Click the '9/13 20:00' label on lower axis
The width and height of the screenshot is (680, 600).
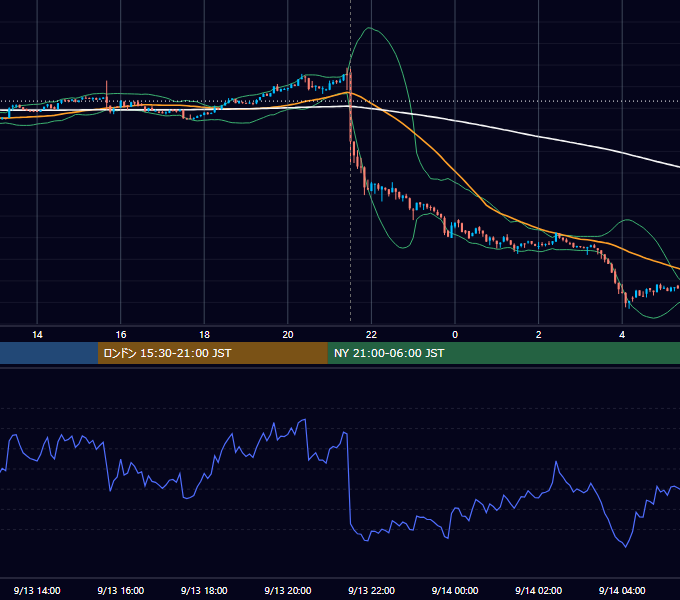click(x=288, y=590)
